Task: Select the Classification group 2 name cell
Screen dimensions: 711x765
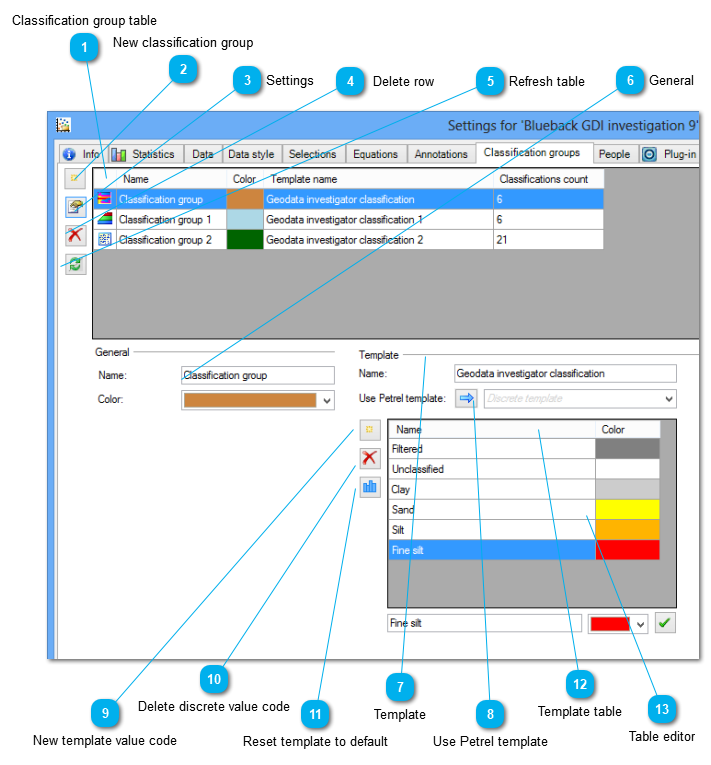Action: pyautogui.click(x=171, y=240)
